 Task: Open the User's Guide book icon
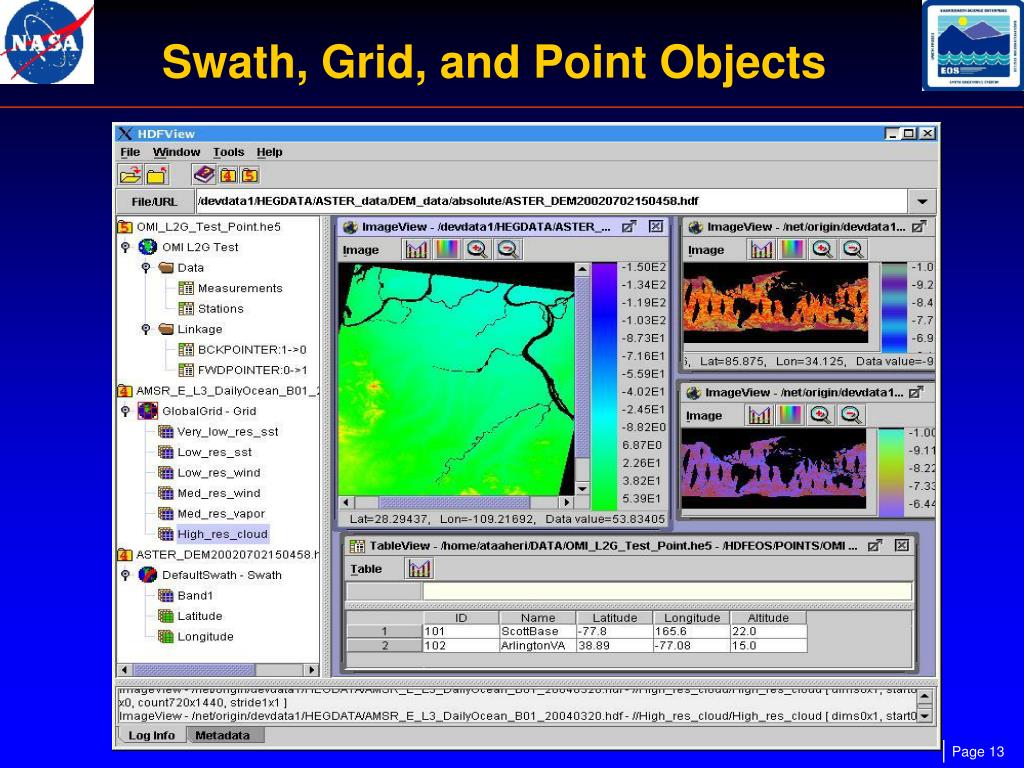204,174
